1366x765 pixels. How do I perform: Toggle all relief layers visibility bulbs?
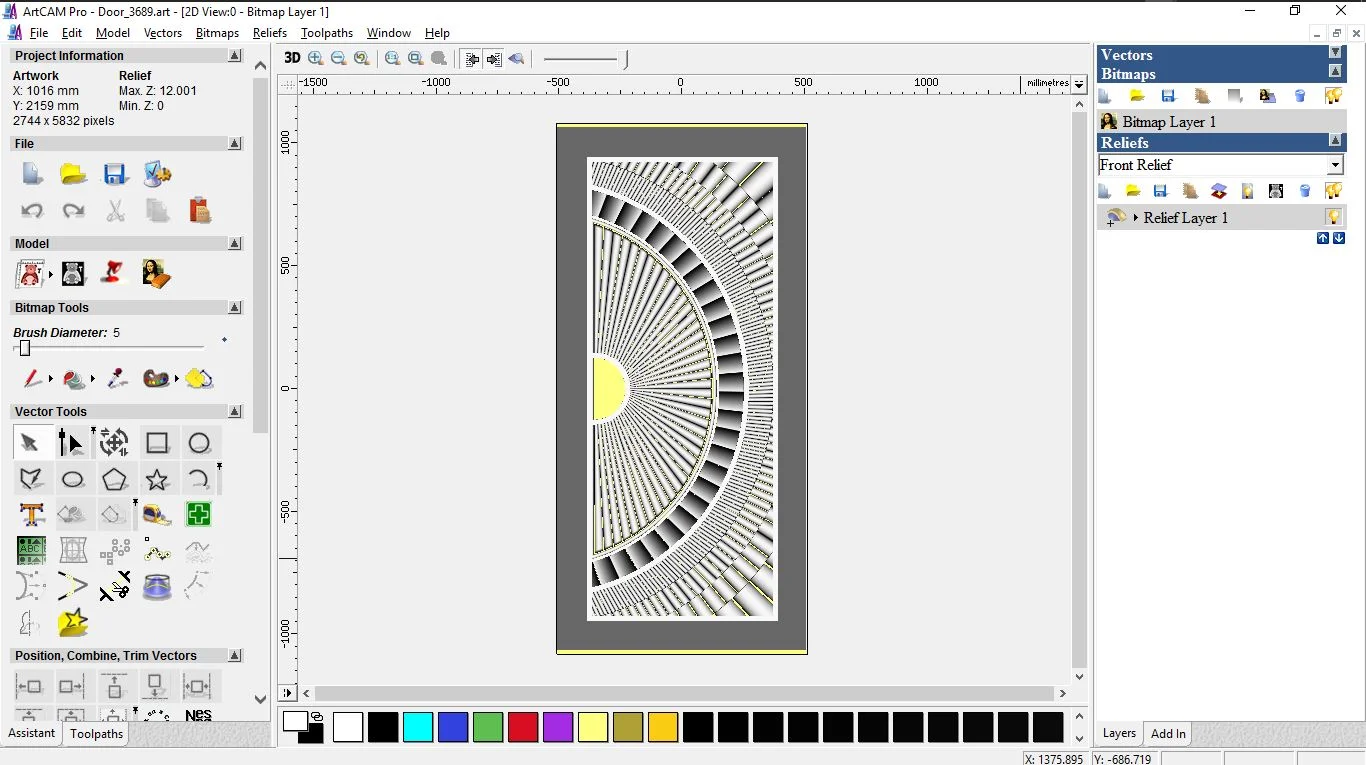(1333, 190)
